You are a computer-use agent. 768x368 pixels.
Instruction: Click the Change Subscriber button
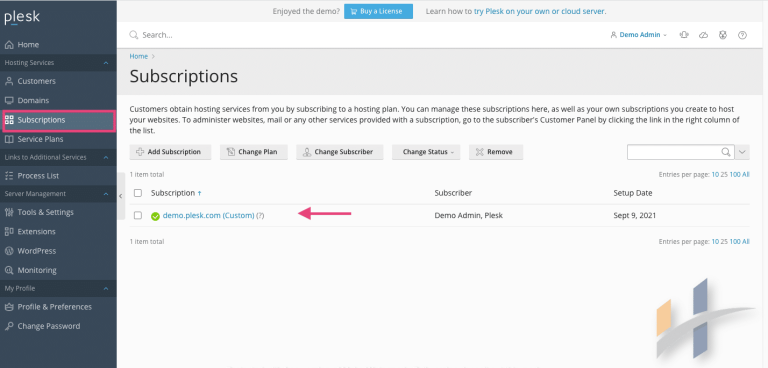point(340,152)
